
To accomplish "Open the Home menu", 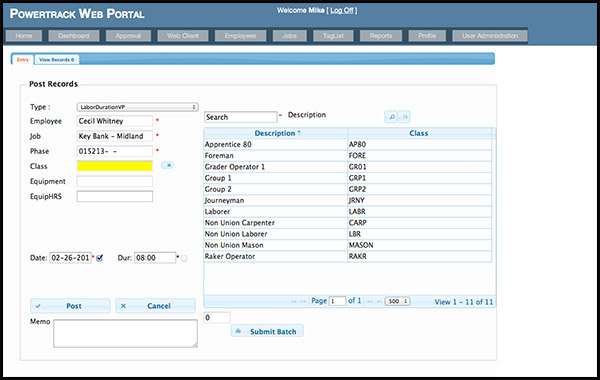I will 24,36.
